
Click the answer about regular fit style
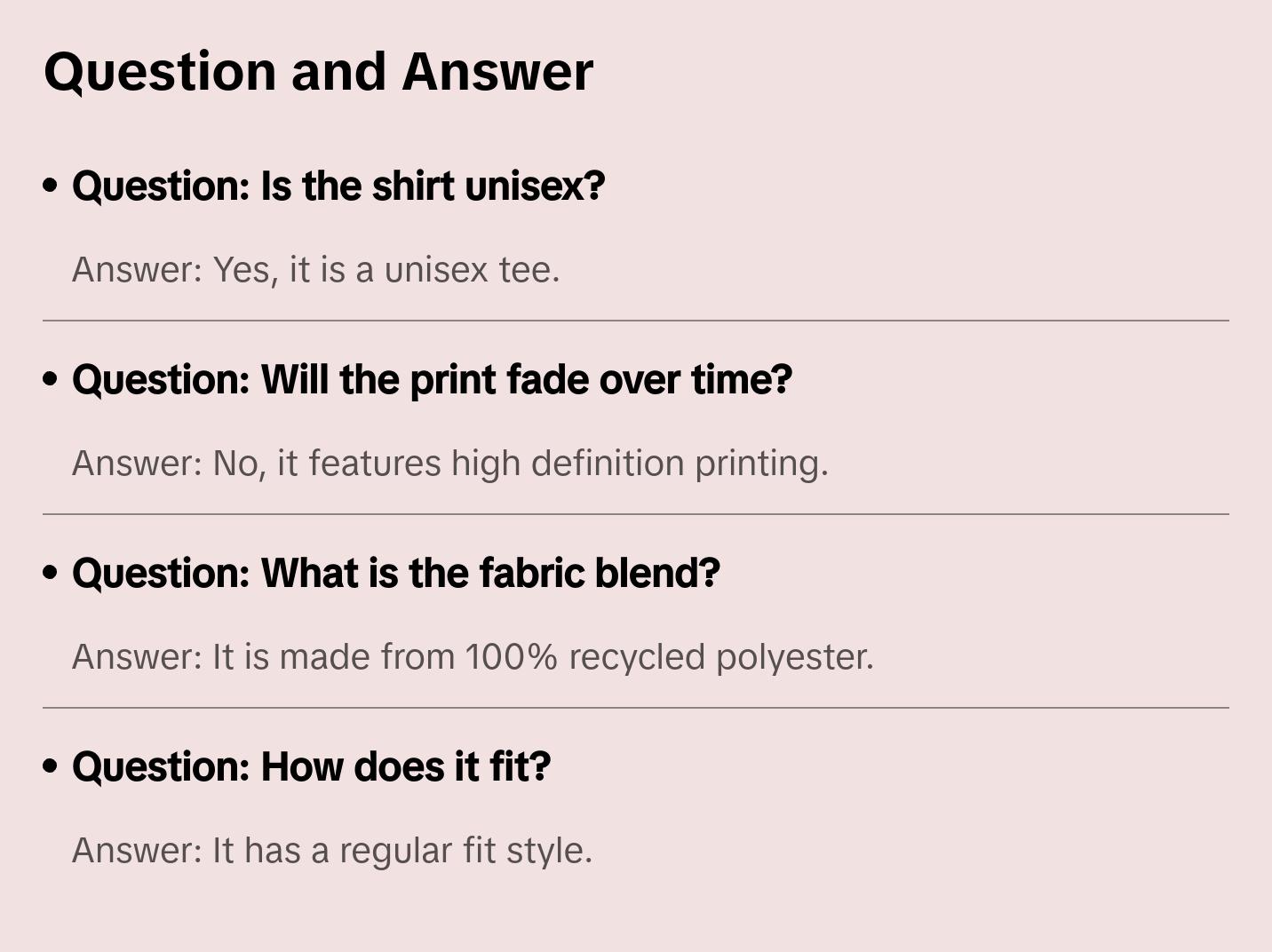point(331,851)
